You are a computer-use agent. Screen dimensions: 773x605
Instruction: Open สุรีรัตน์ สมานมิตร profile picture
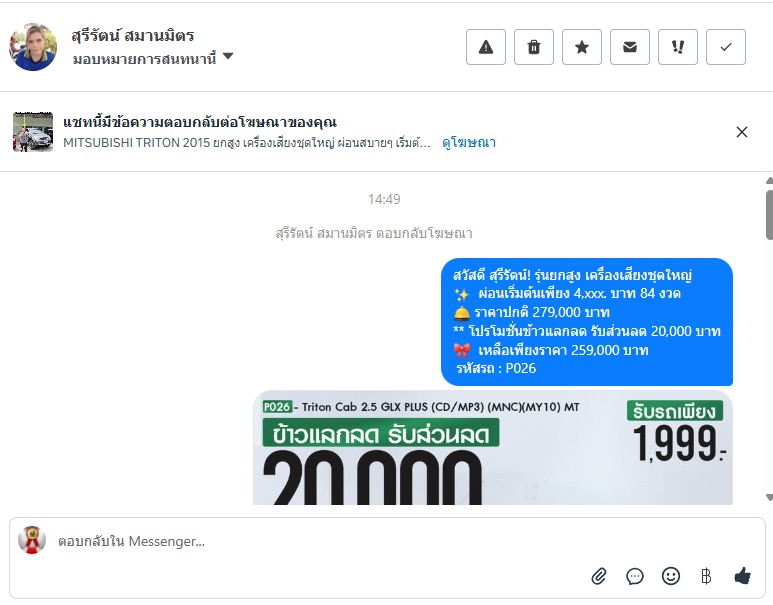click(x=33, y=47)
